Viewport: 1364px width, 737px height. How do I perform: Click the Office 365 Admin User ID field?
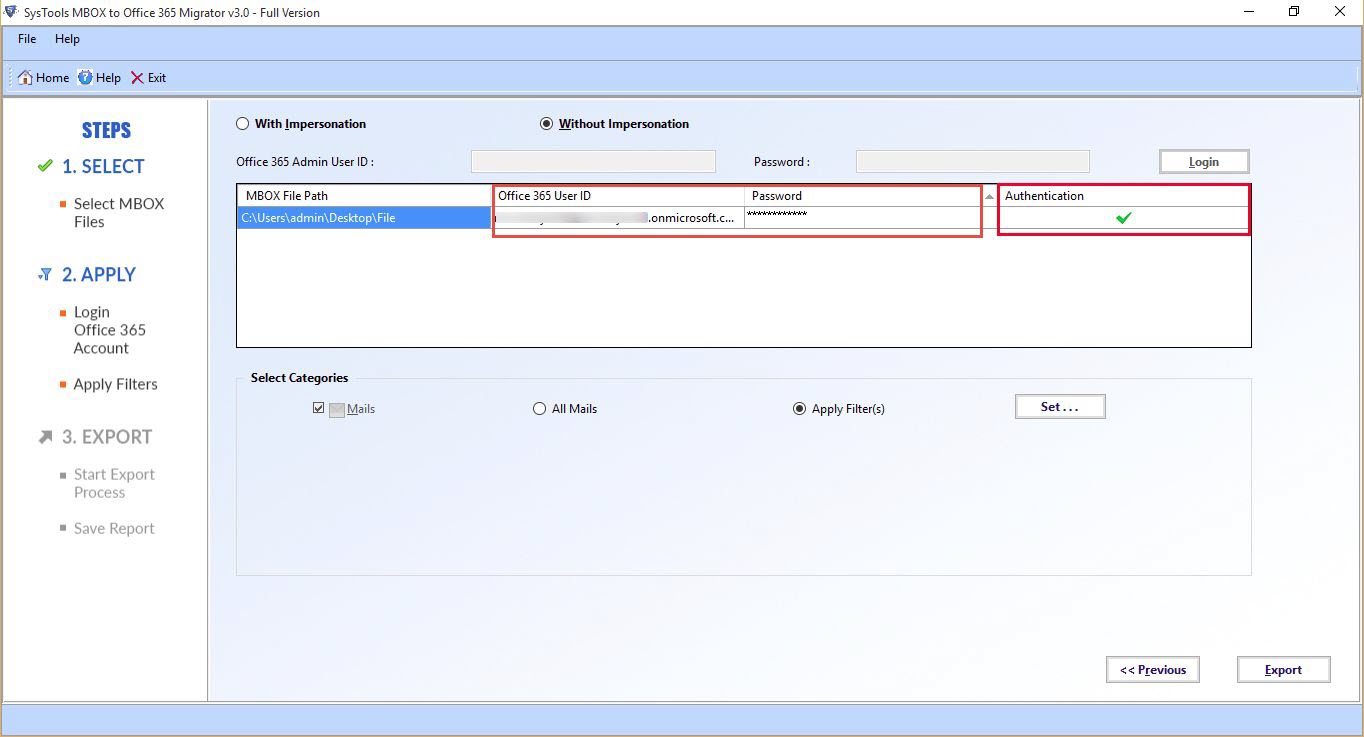[x=593, y=162]
